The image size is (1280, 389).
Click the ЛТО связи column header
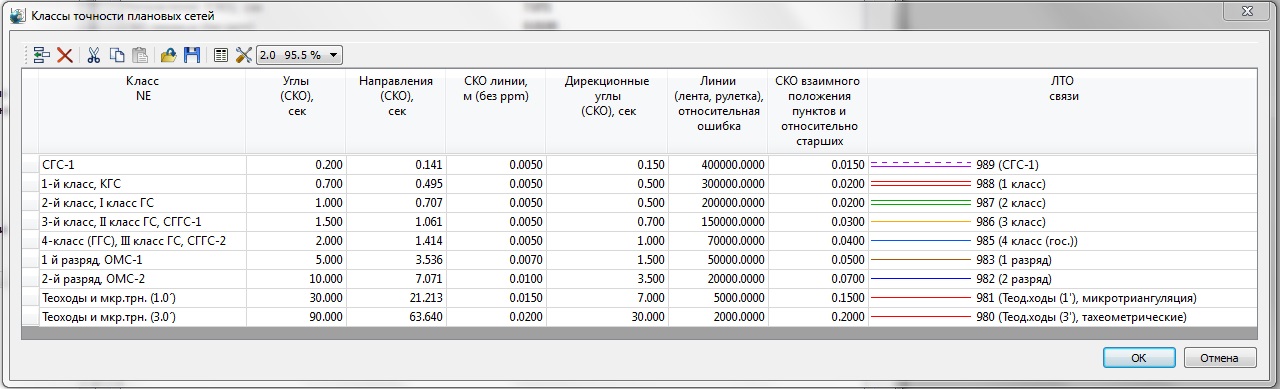pos(1063,89)
